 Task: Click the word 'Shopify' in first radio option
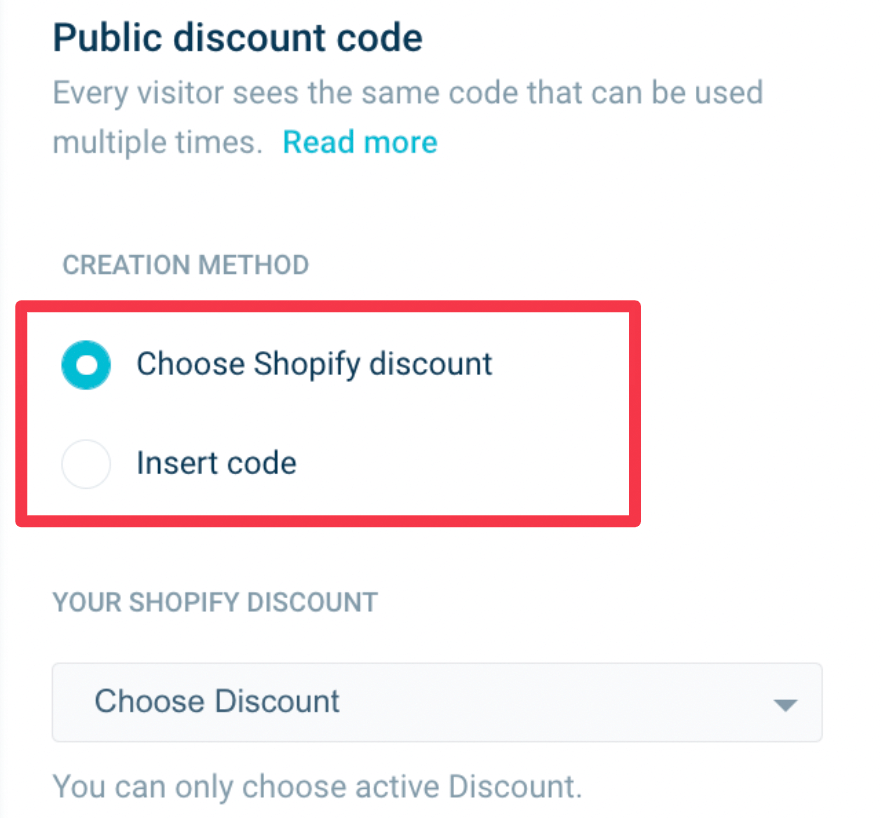point(307,364)
